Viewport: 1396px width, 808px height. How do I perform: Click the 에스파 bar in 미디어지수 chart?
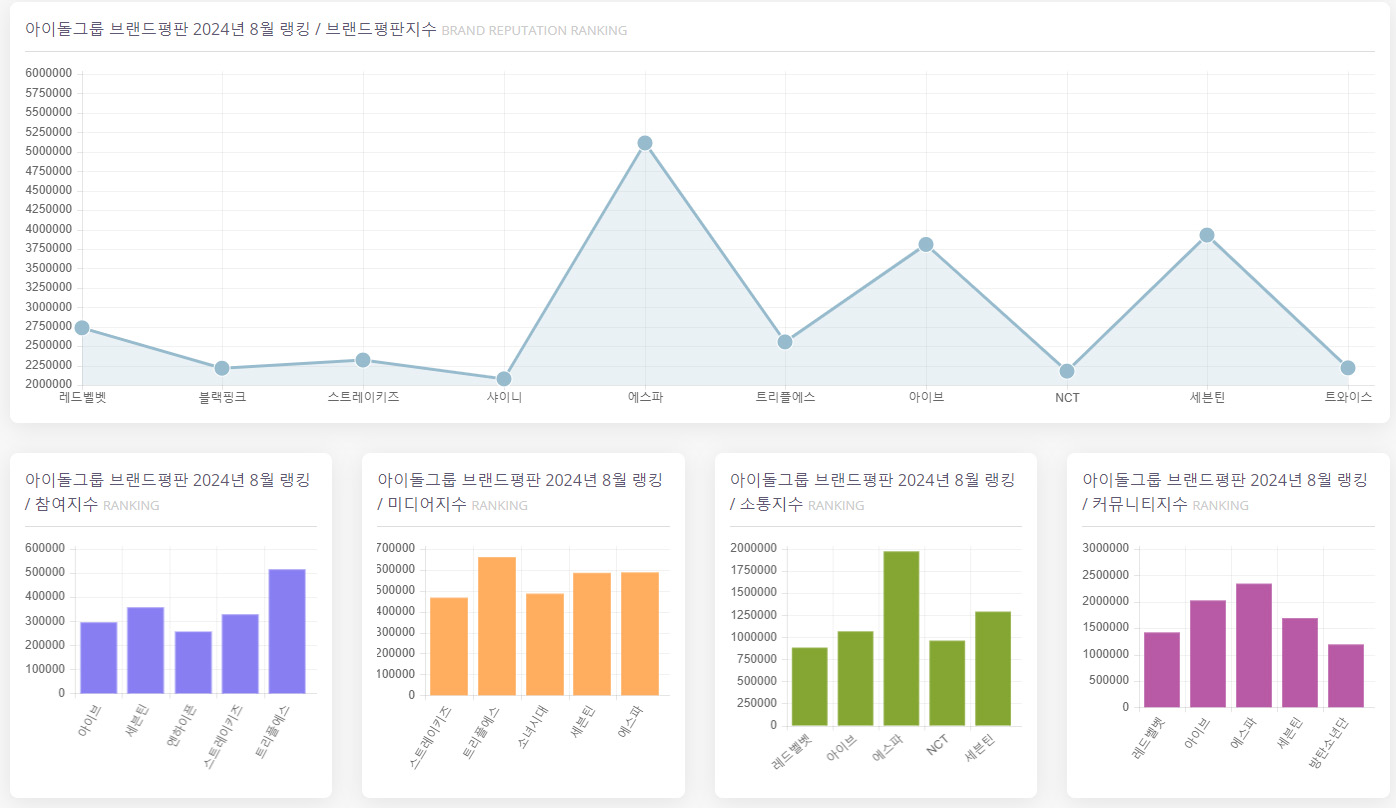(x=640, y=634)
